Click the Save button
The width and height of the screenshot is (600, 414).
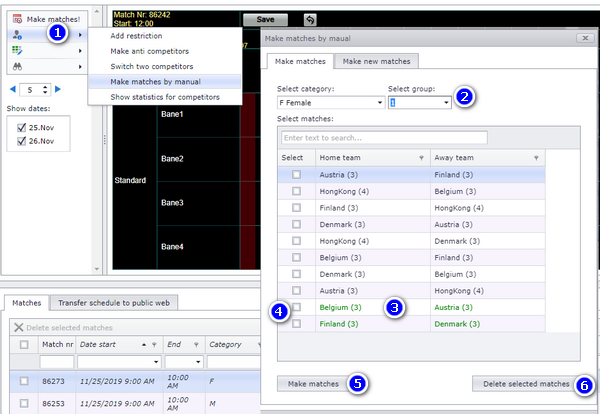point(265,20)
